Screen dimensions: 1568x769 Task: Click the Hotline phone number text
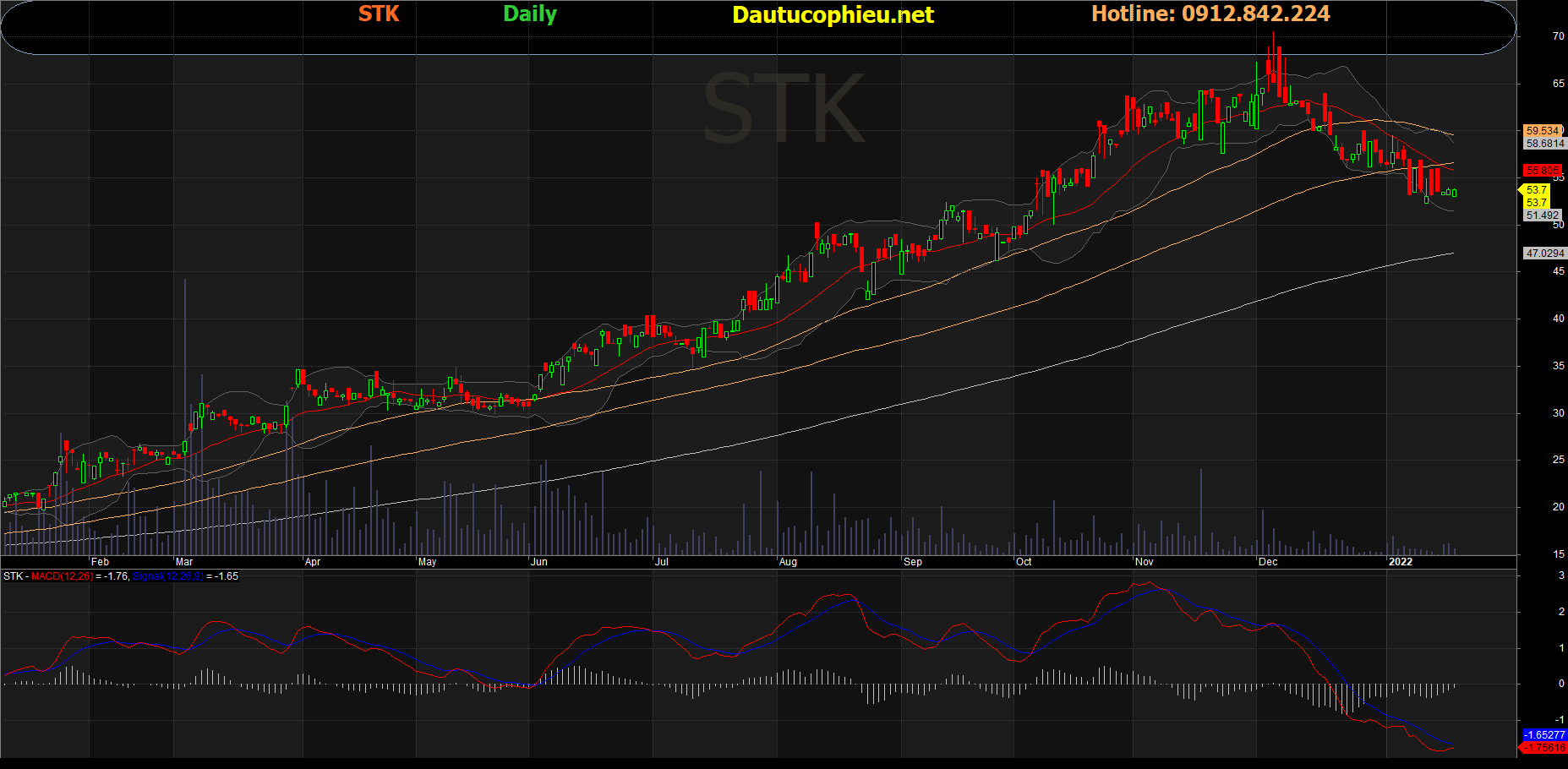pyautogui.click(x=1210, y=14)
